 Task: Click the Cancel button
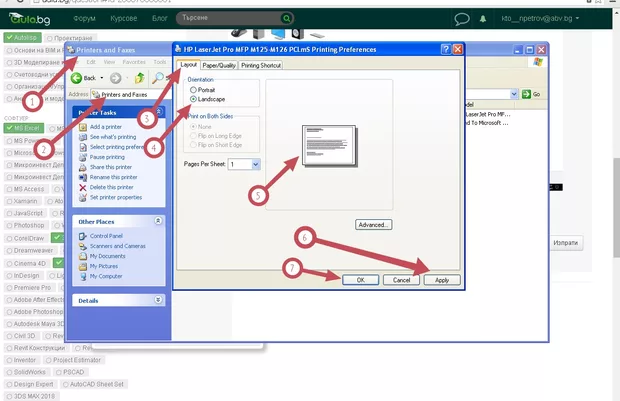click(x=401, y=280)
